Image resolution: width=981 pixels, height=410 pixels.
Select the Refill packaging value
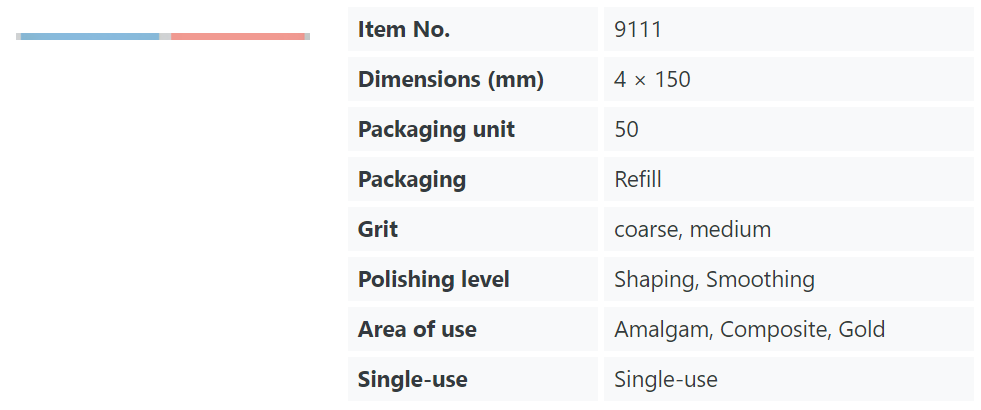click(x=638, y=180)
